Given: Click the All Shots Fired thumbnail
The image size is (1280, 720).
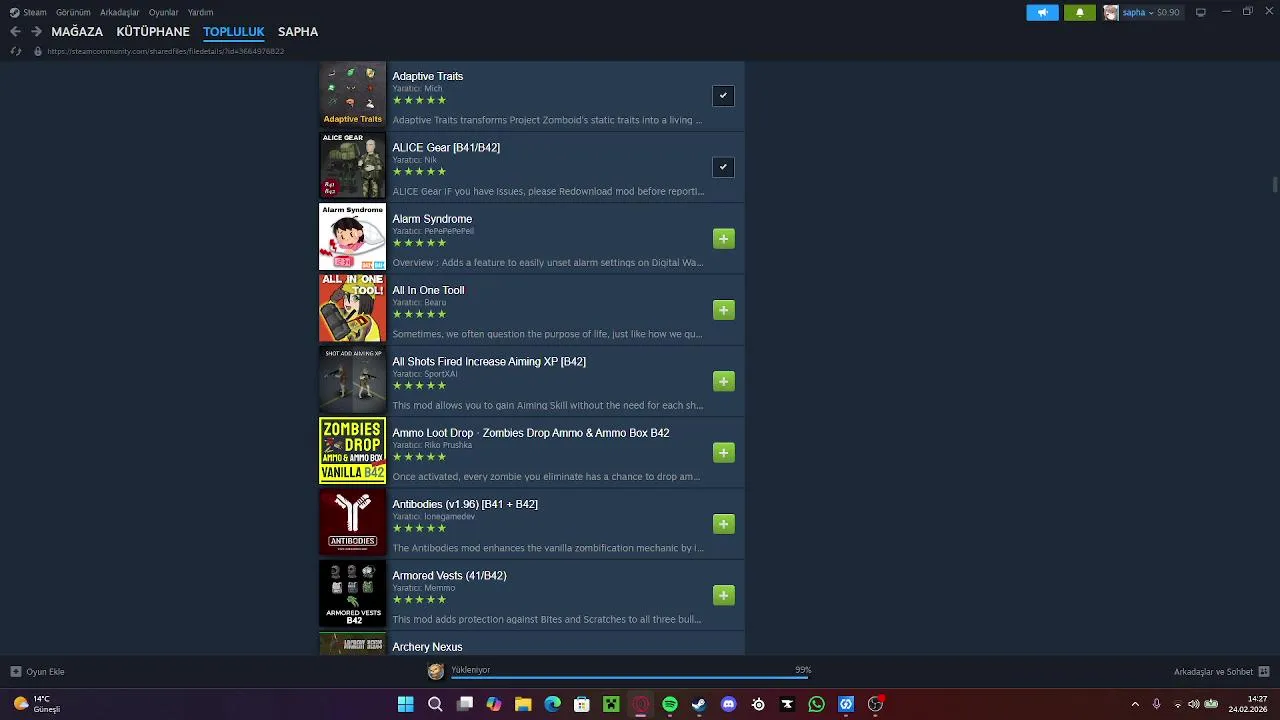Looking at the screenshot, I should 352,380.
